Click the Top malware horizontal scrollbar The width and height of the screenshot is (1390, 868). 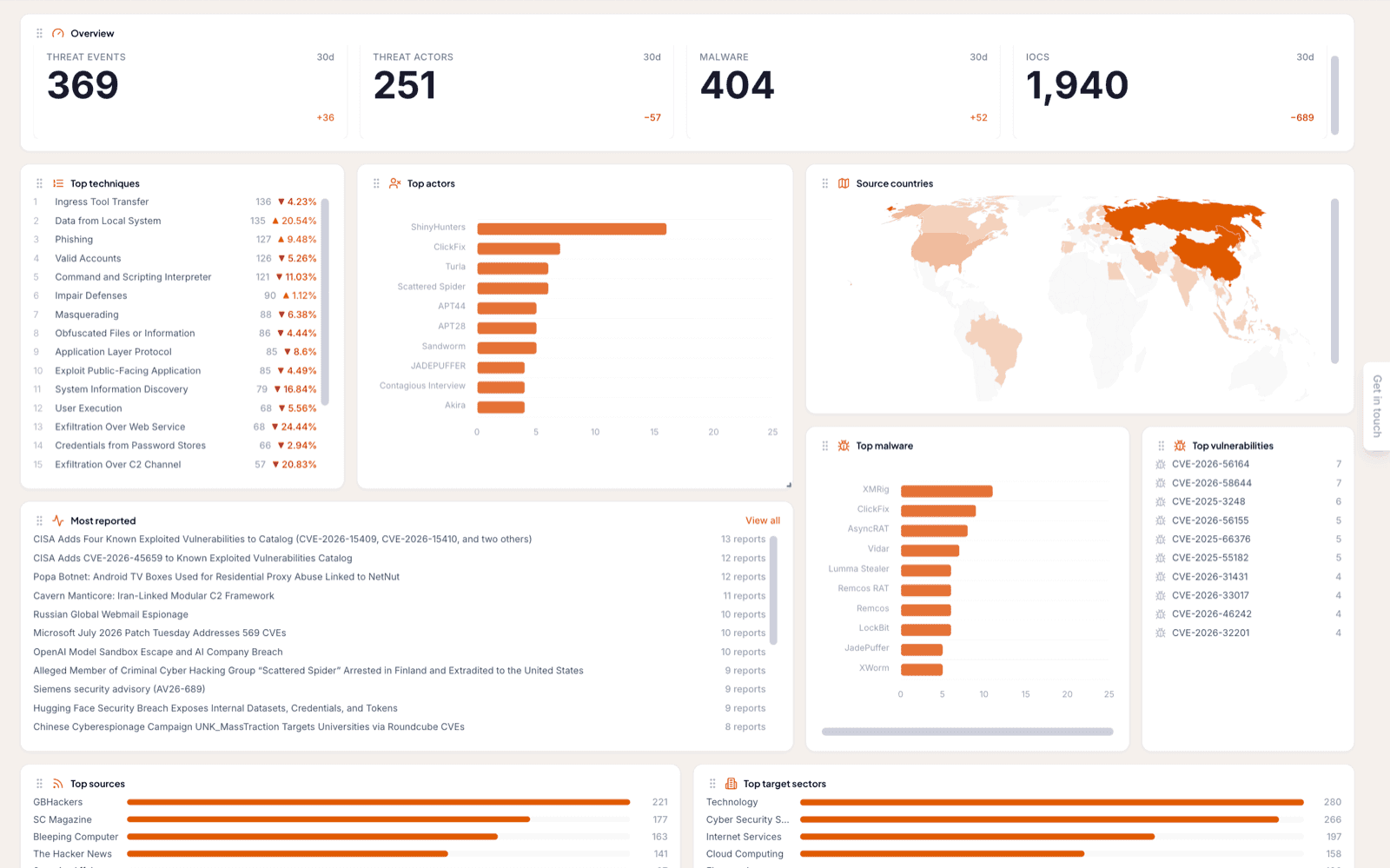968,732
